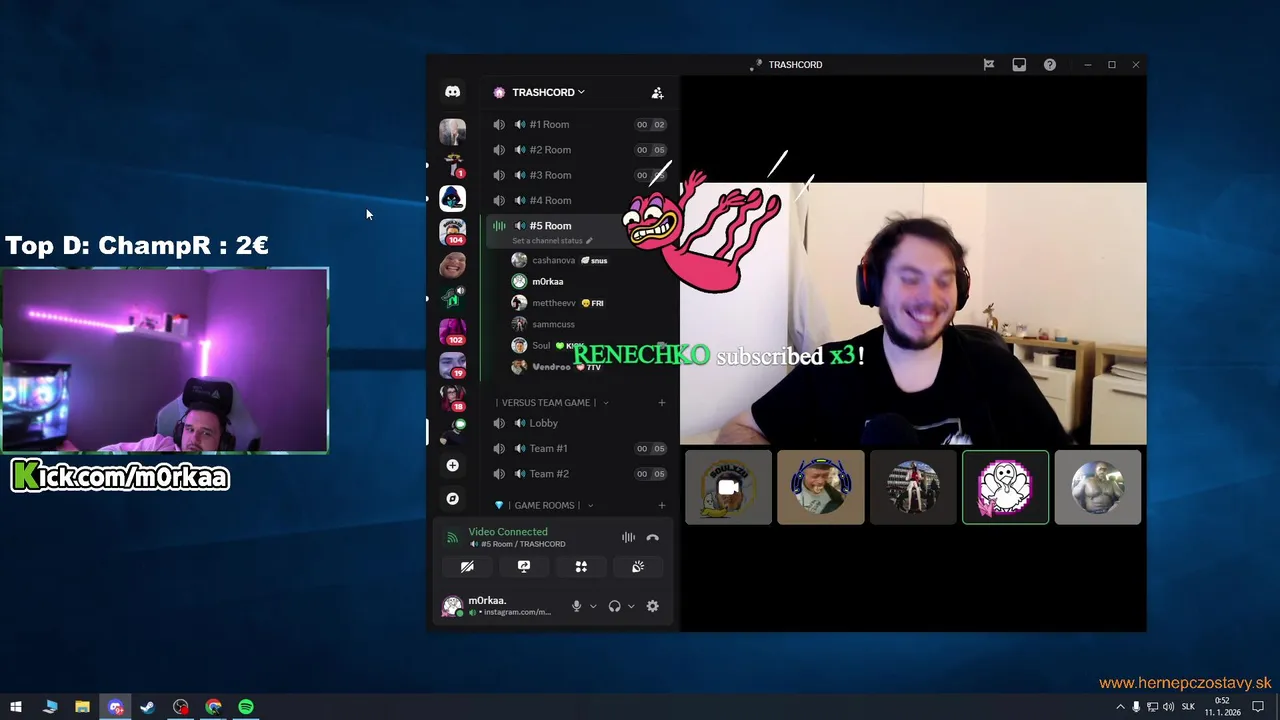Toggle the camera in the voice panel
The image size is (1280, 720).
pyautogui.click(x=467, y=566)
